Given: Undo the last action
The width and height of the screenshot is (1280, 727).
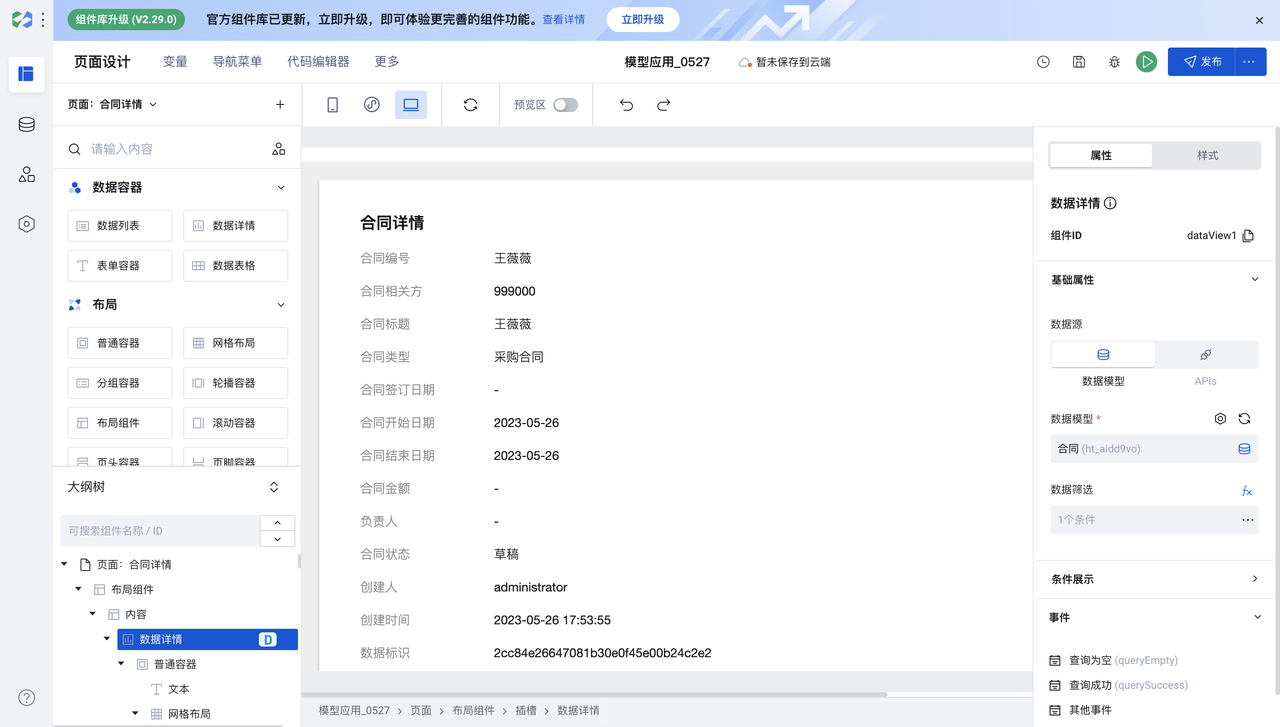Looking at the screenshot, I should pos(627,105).
